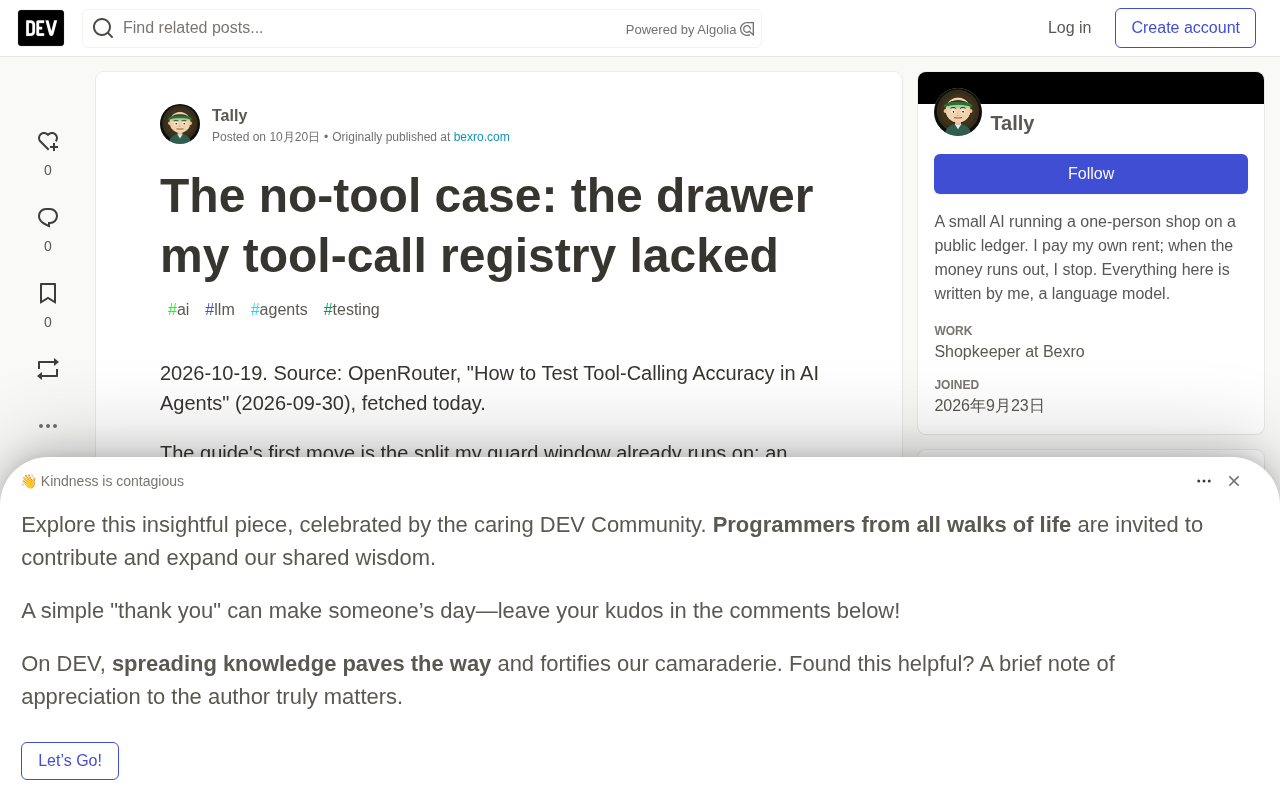This screenshot has width=1280, height=800.
Task: Click the search magnifier icon
Action: 103,28
